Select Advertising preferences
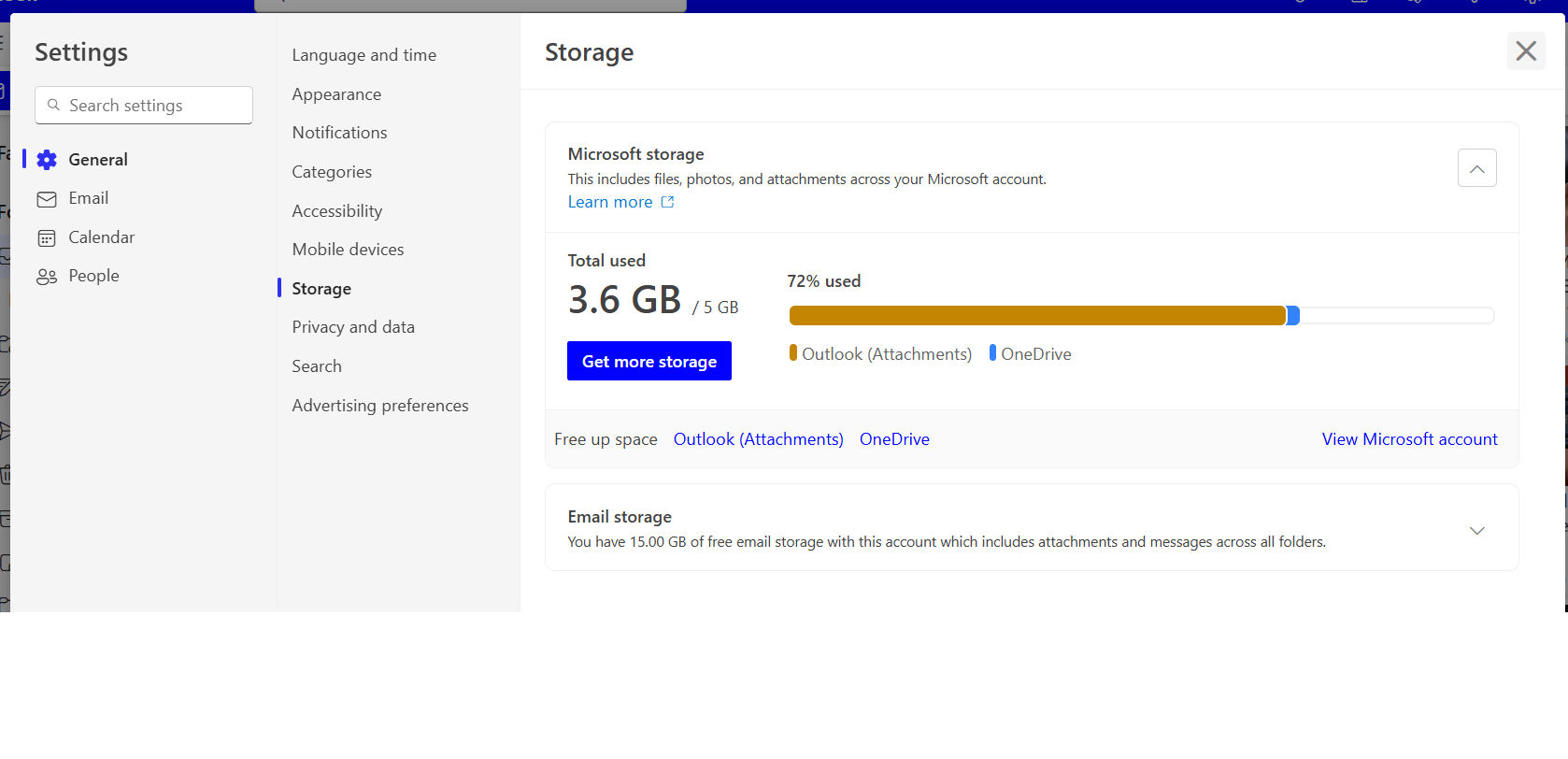 [x=380, y=406]
